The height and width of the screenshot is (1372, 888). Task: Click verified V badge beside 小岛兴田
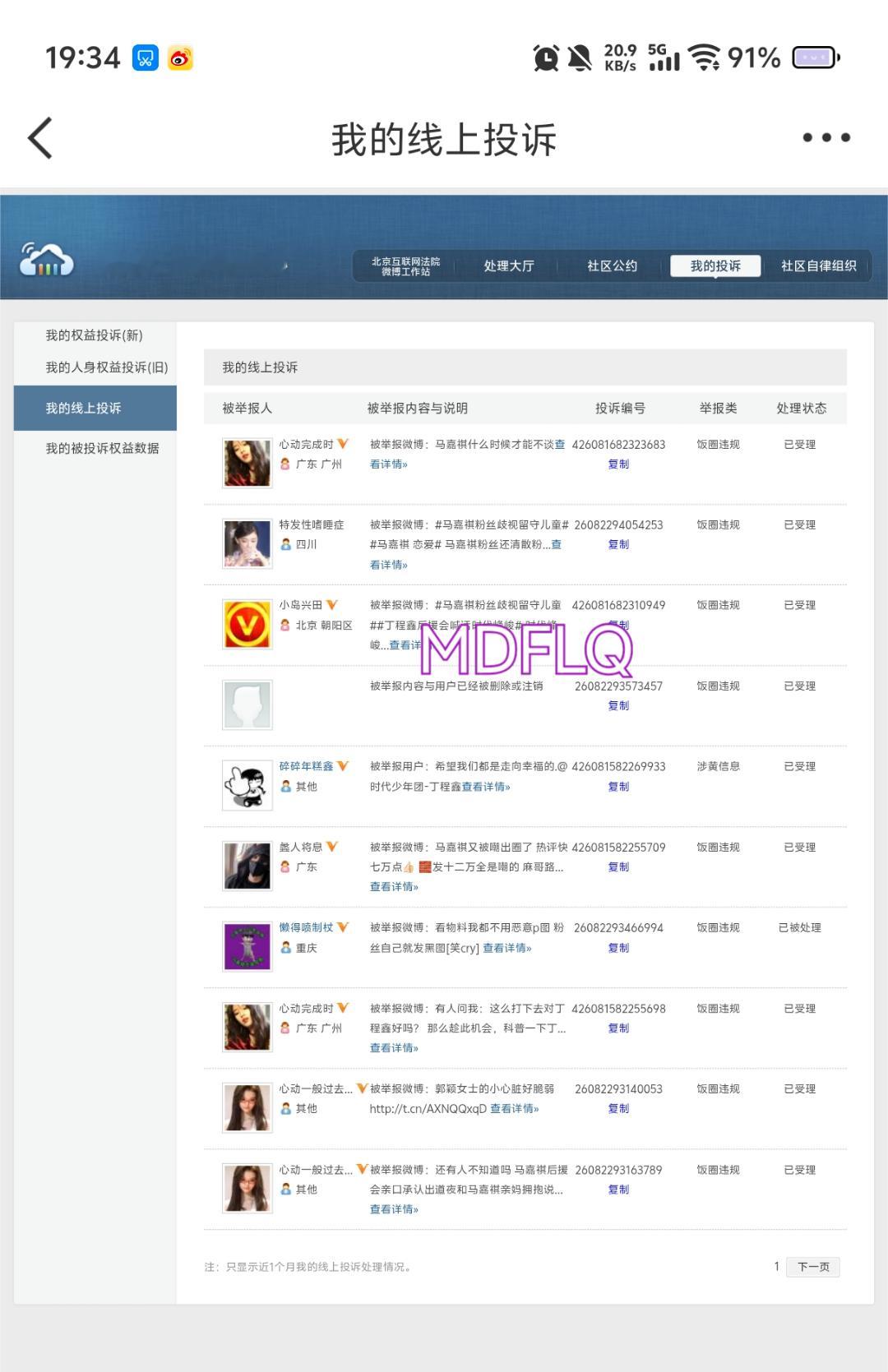332,605
